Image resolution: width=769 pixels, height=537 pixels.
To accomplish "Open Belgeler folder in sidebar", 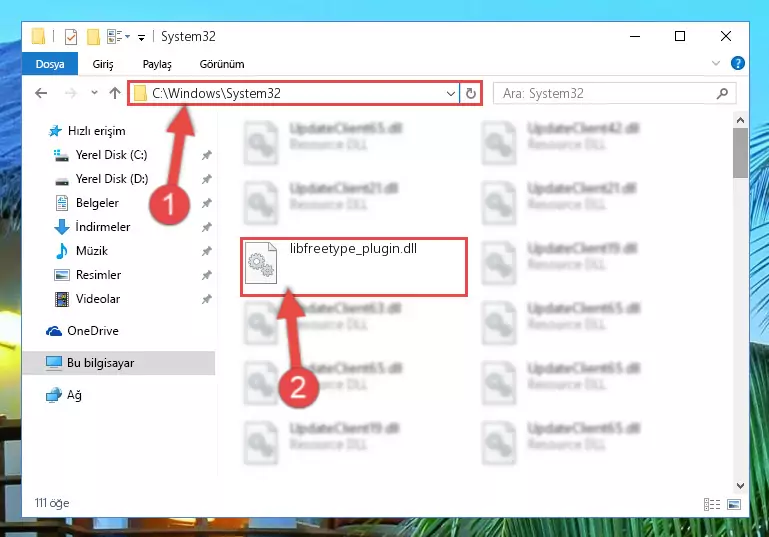I will tap(97, 203).
